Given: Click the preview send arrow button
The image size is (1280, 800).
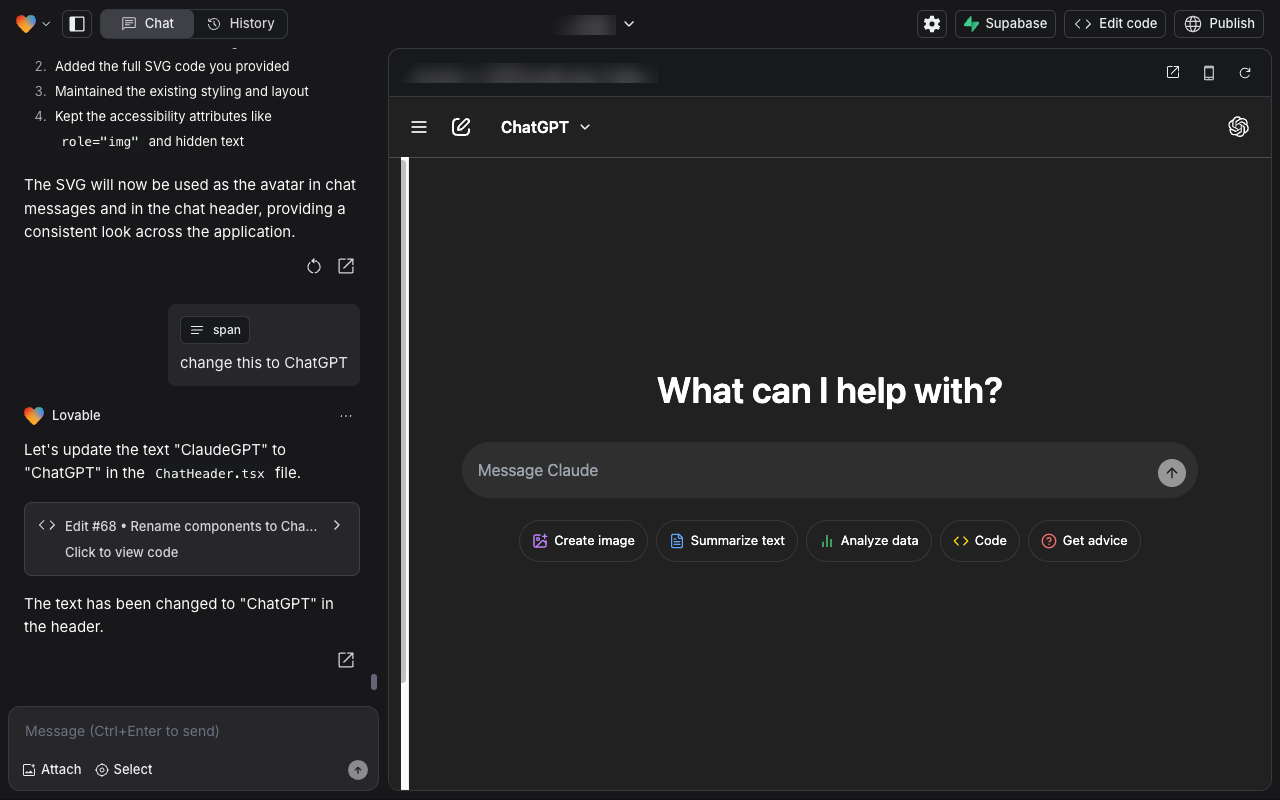Looking at the screenshot, I should point(1172,473).
